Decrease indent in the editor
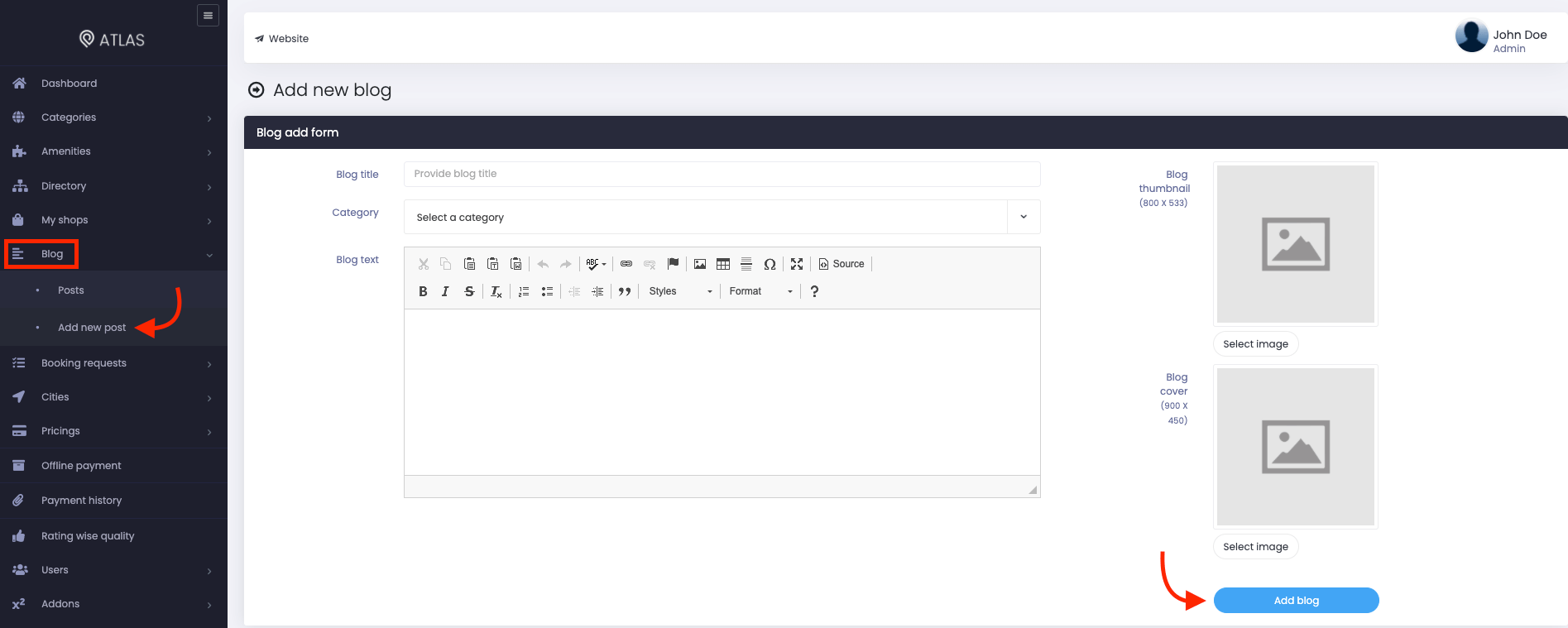Screen dimensions: 1568x628 click(x=574, y=291)
